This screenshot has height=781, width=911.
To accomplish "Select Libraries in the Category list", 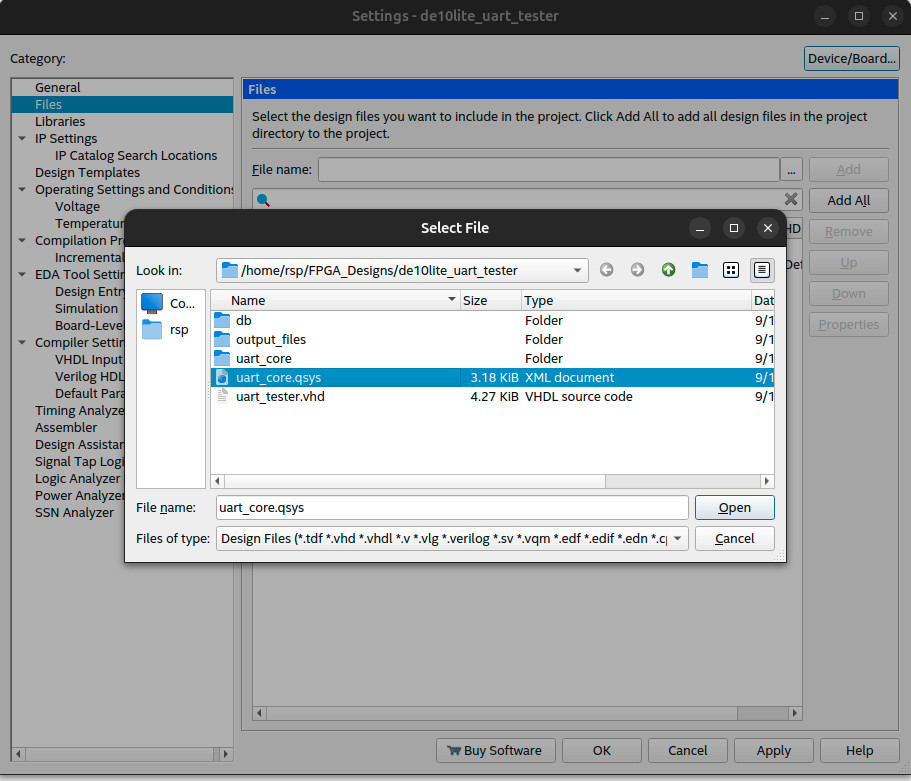I will (x=60, y=122).
